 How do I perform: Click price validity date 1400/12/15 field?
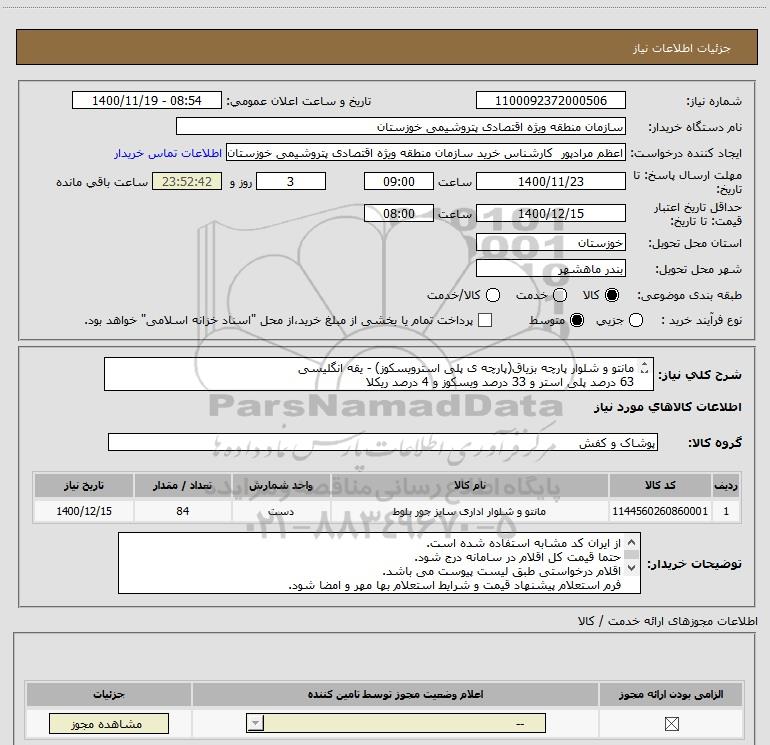pyautogui.click(x=550, y=213)
